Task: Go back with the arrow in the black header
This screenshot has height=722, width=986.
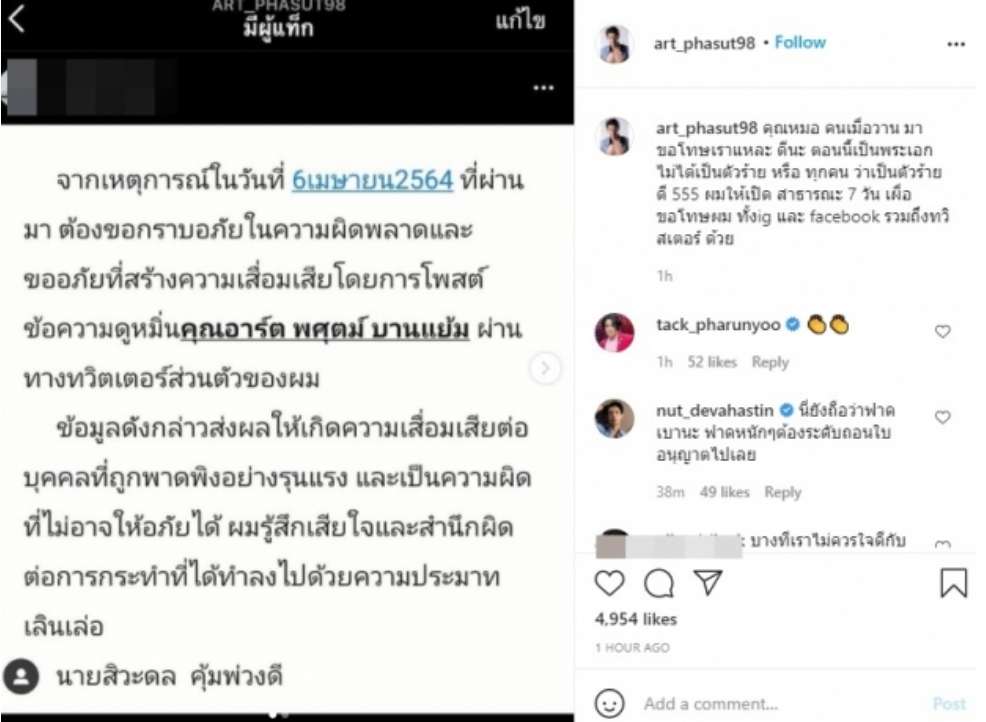Action: [x=17, y=18]
